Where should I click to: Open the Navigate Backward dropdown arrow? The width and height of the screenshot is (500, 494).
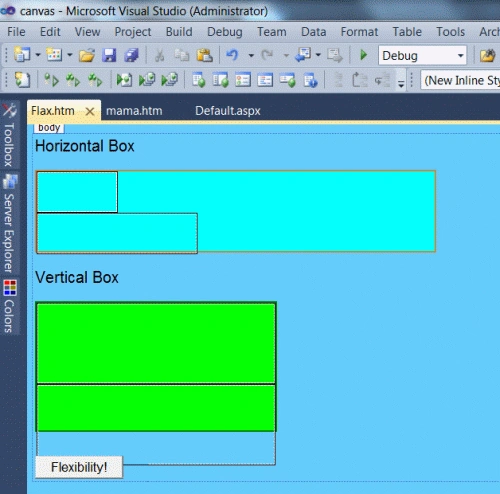point(318,55)
